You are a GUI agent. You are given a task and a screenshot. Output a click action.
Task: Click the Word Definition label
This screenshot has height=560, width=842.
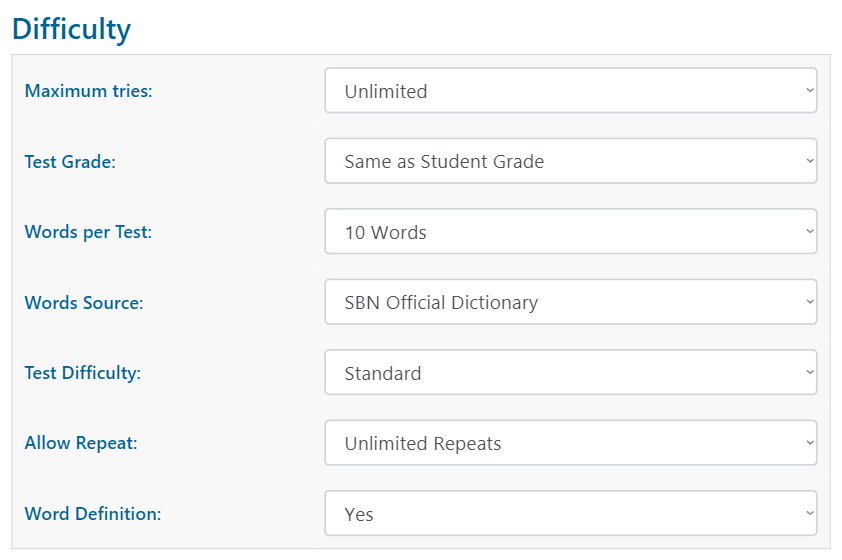tap(93, 514)
